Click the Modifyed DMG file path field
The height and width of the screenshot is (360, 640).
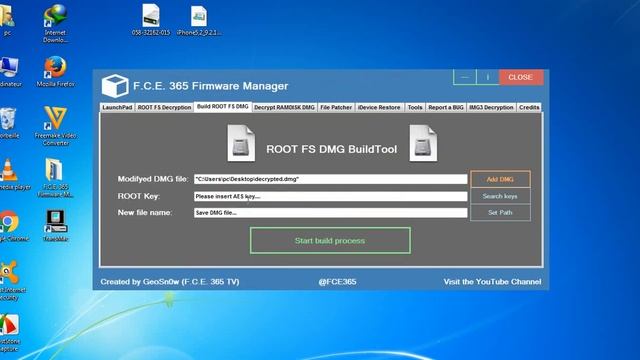tap(331, 179)
